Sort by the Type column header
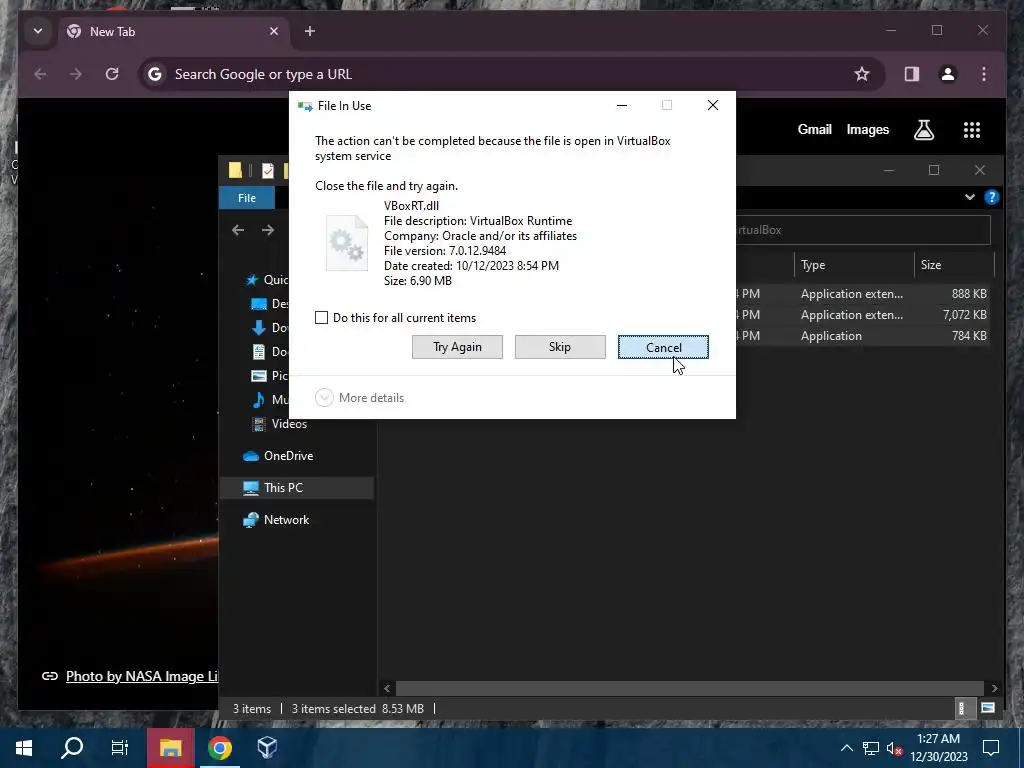The height and width of the screenshot is (768, 1024). pyautogui.click(x=854, y=264)
